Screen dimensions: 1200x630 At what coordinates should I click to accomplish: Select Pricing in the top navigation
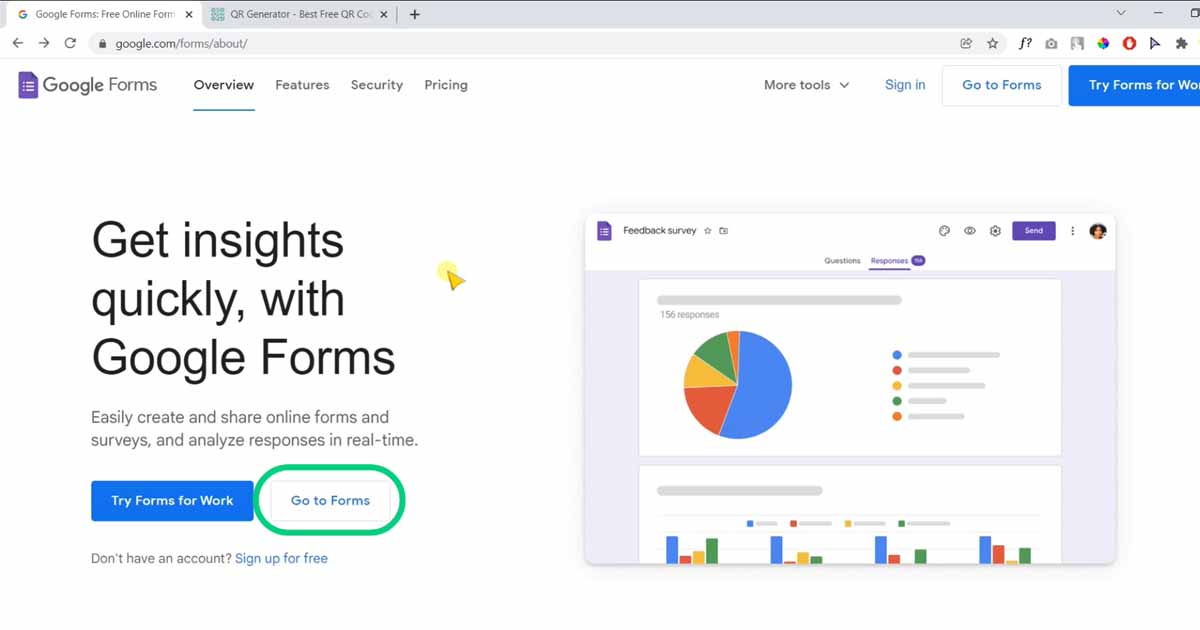[446, 85]
